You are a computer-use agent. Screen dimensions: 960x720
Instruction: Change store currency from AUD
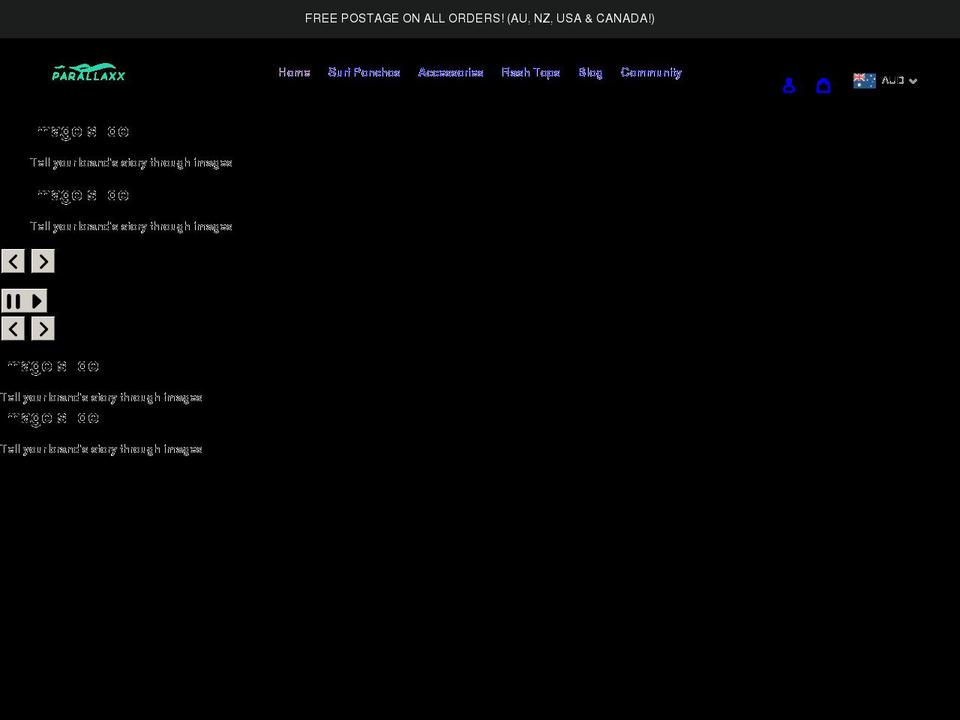pyautogui.click(x=893, y=80)
